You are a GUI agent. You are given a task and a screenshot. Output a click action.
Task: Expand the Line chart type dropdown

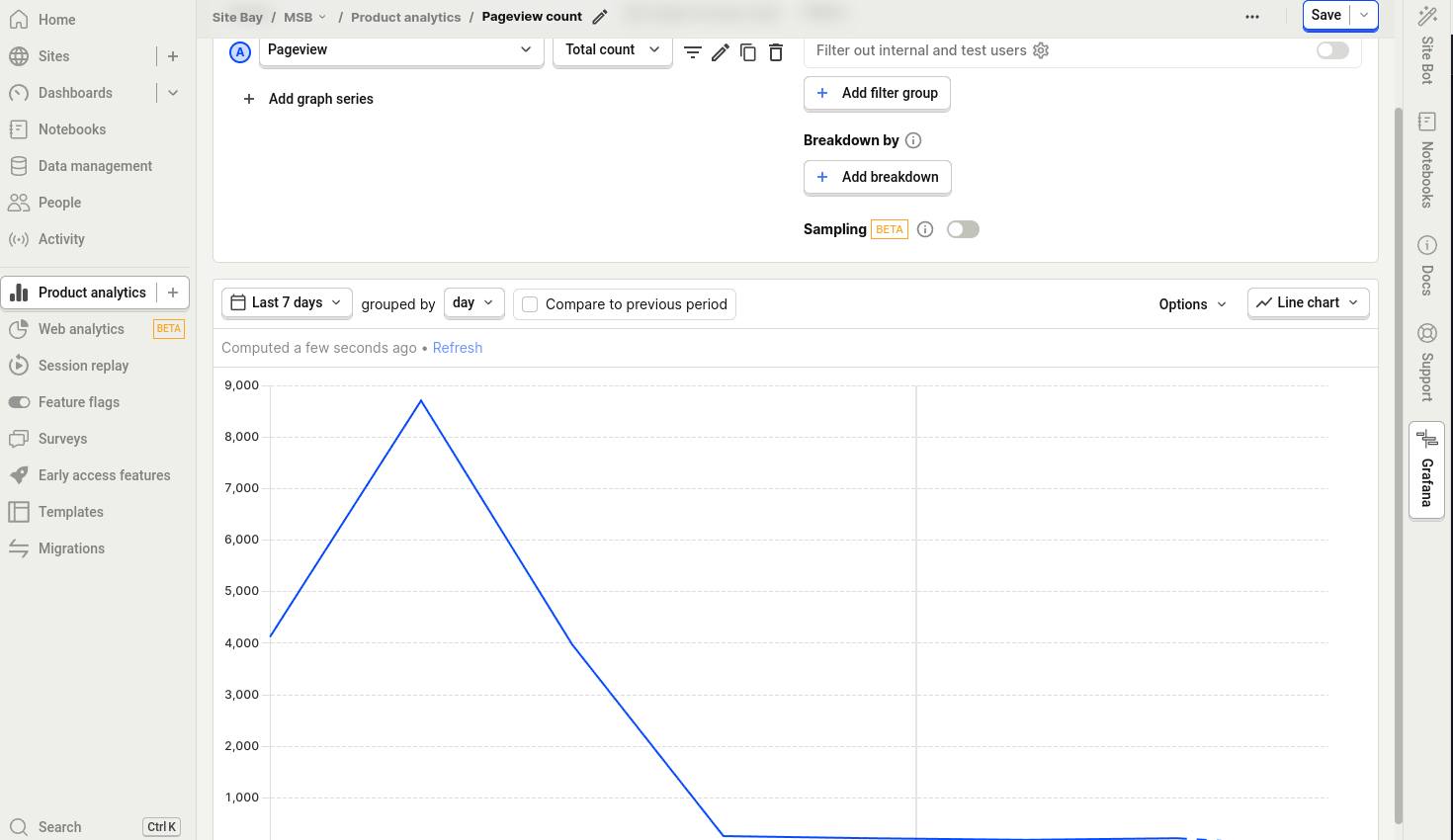(1308, 302)
